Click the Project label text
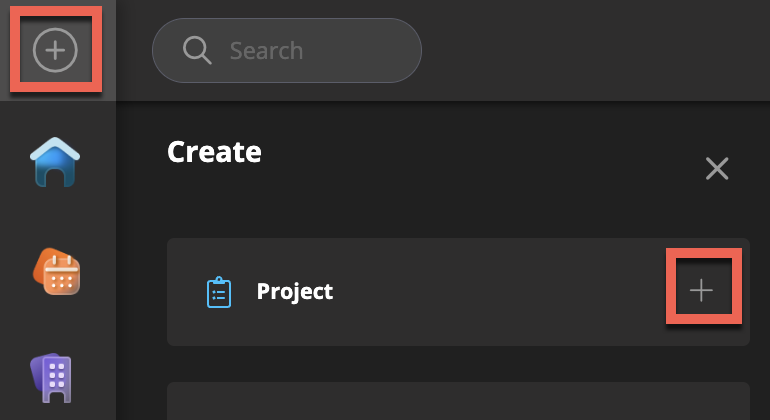The height and width of the screenshot is (420, 770). point(295,292)
